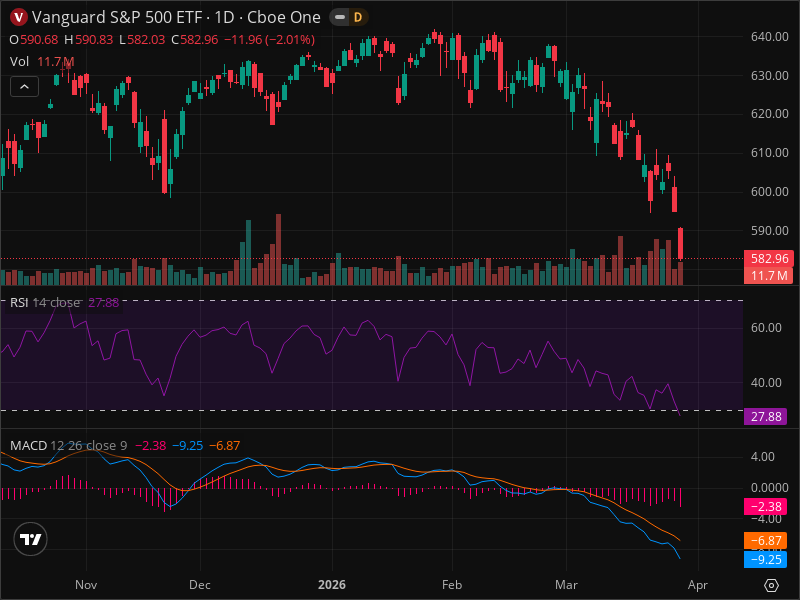Click the Nov label on time axis
This screenshot has width=800, height=600.
coord(86,585)
